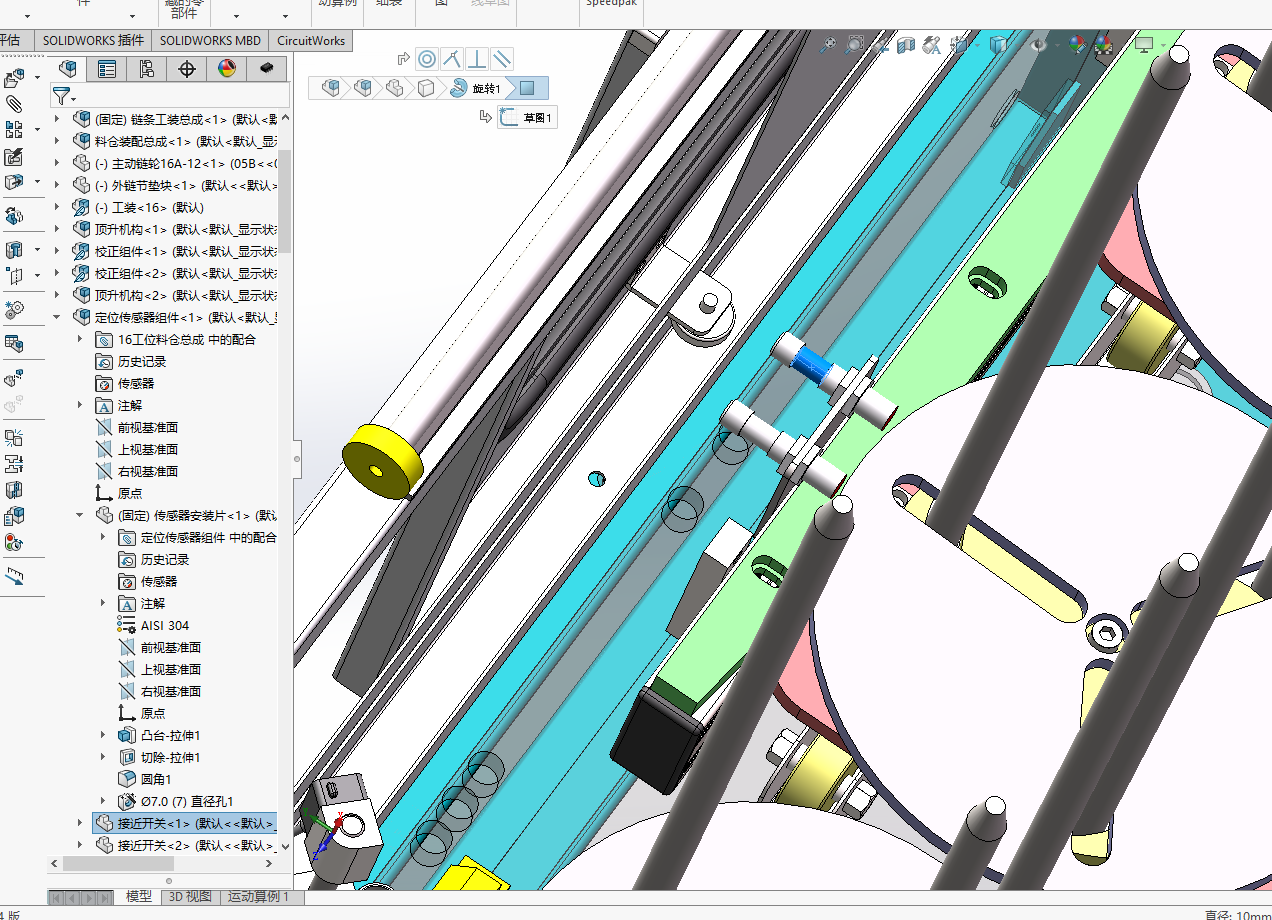The image size is (1272, 920).
Task: Select the AISI 304 material item
Action: tap(164, 625)
